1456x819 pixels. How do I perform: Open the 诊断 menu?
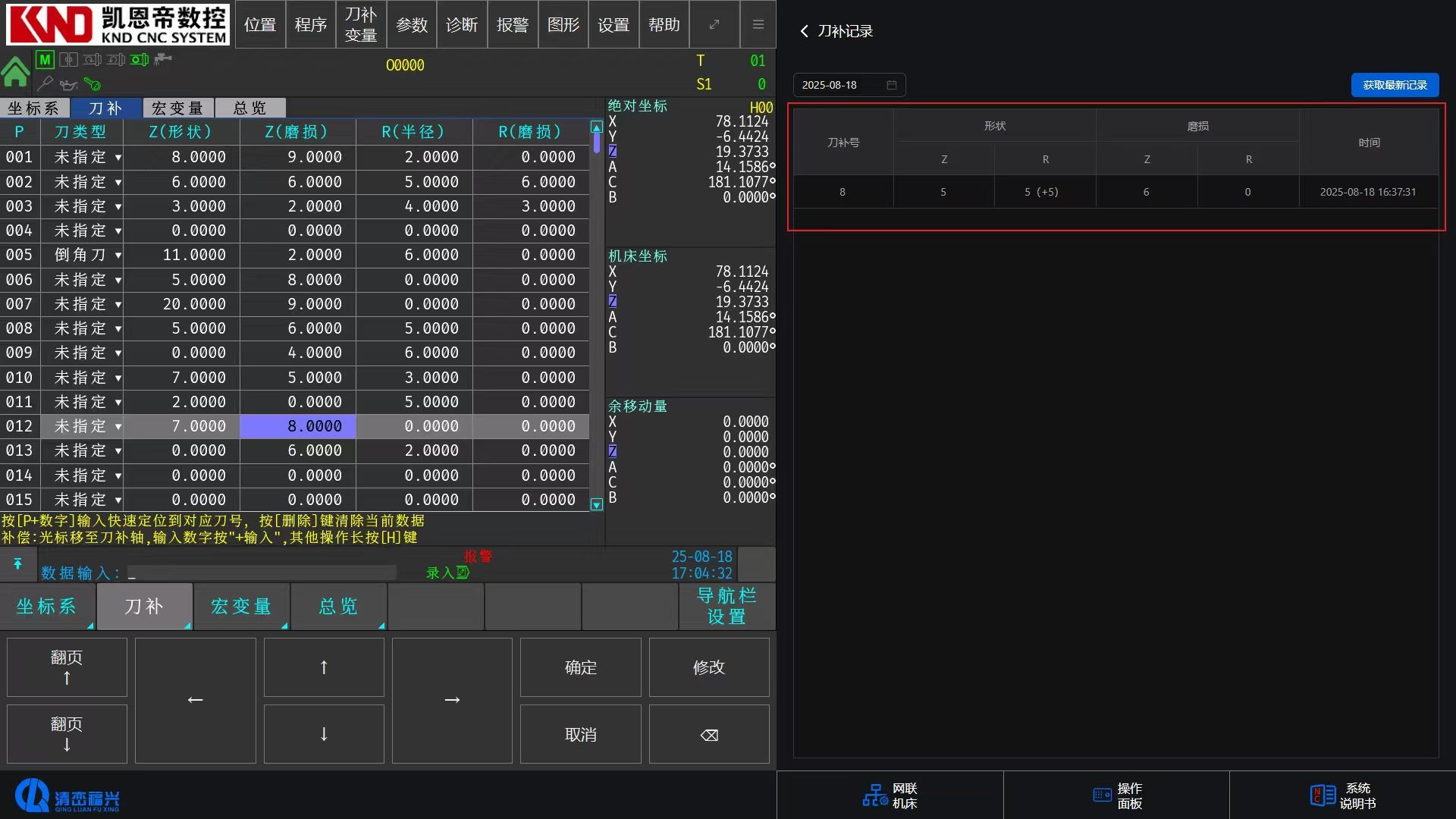(461, 24)
